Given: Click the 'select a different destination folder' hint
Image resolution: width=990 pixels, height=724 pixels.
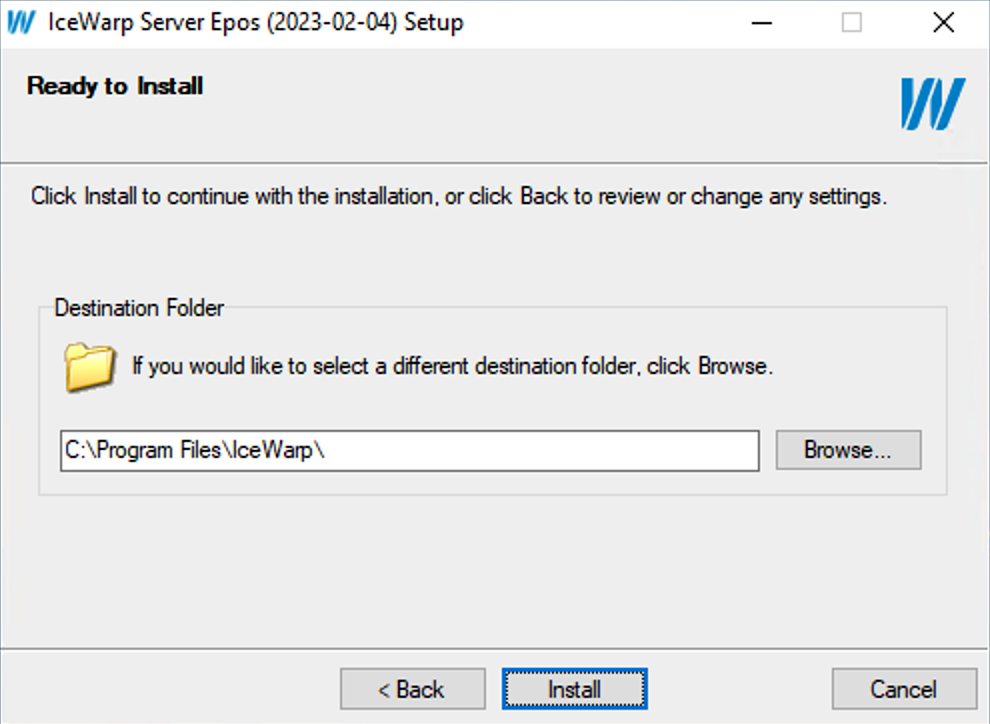Looking at the screenshot, I should coord(452,366).
